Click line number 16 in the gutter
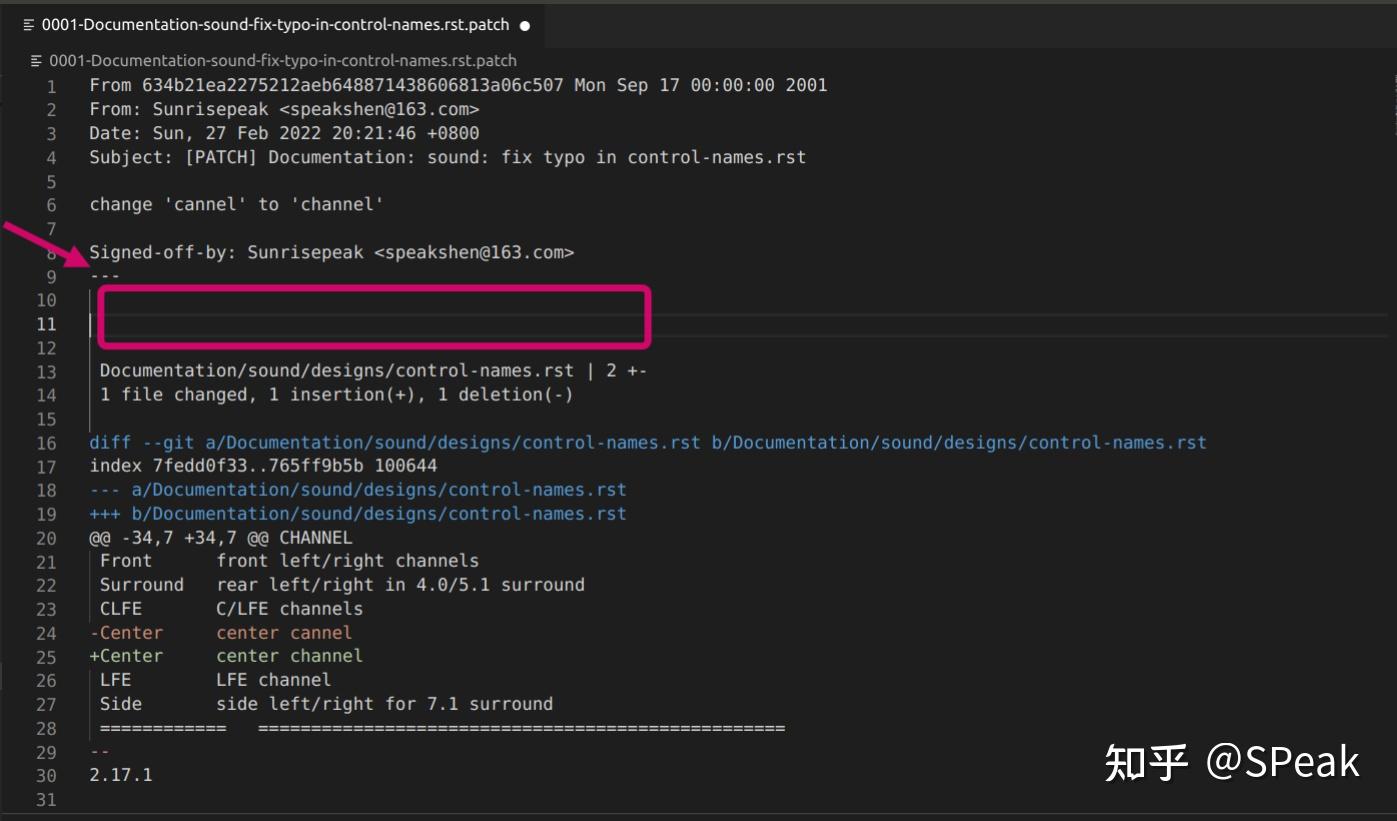 point(46,443)
